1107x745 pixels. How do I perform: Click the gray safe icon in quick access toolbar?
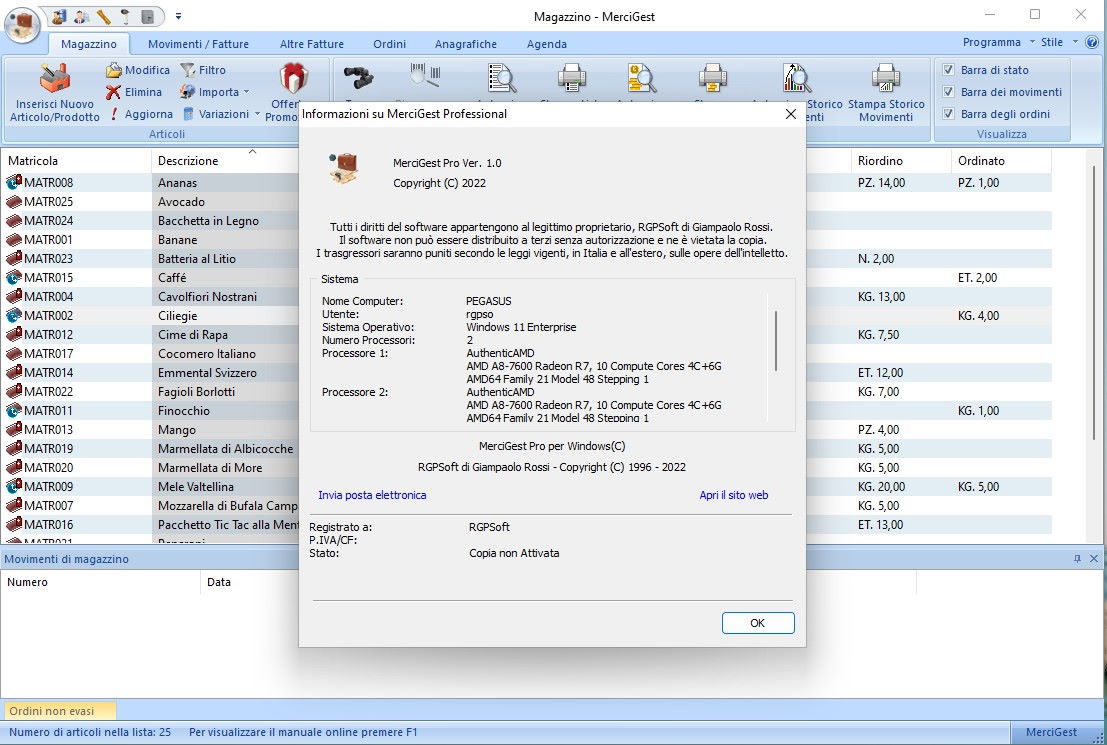pos(147,16)
